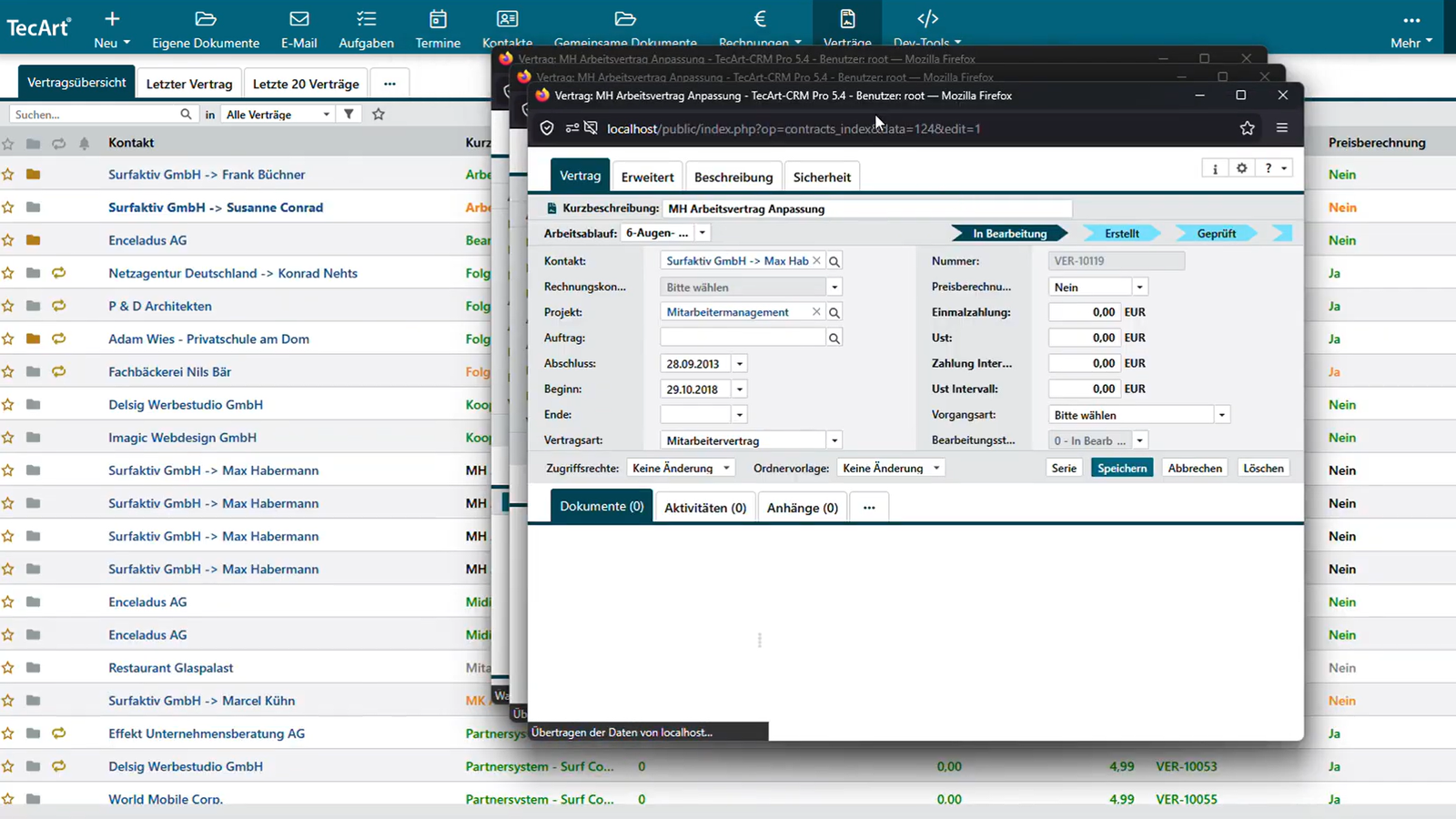
Task: Search order with Auftrag magnifier icon
Action: click(x=834, y=338)
